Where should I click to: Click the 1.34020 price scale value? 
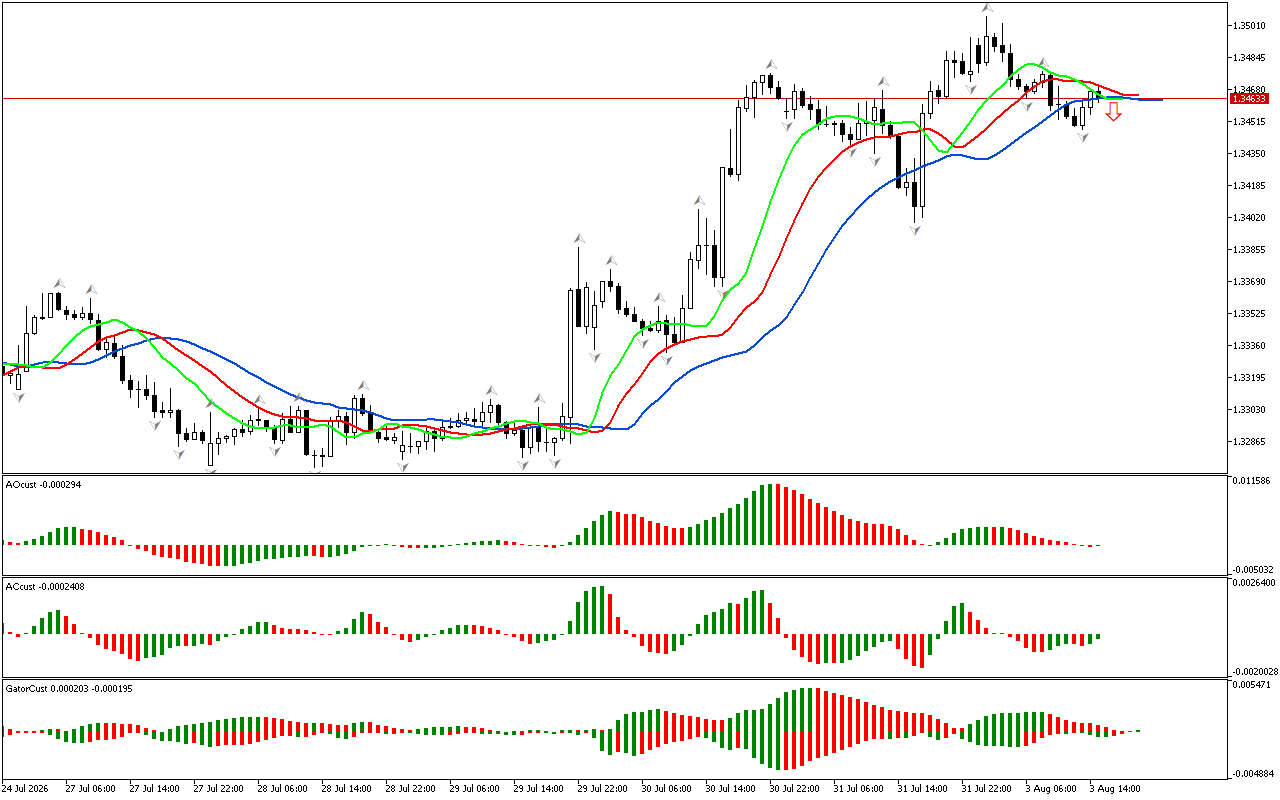1251,217
